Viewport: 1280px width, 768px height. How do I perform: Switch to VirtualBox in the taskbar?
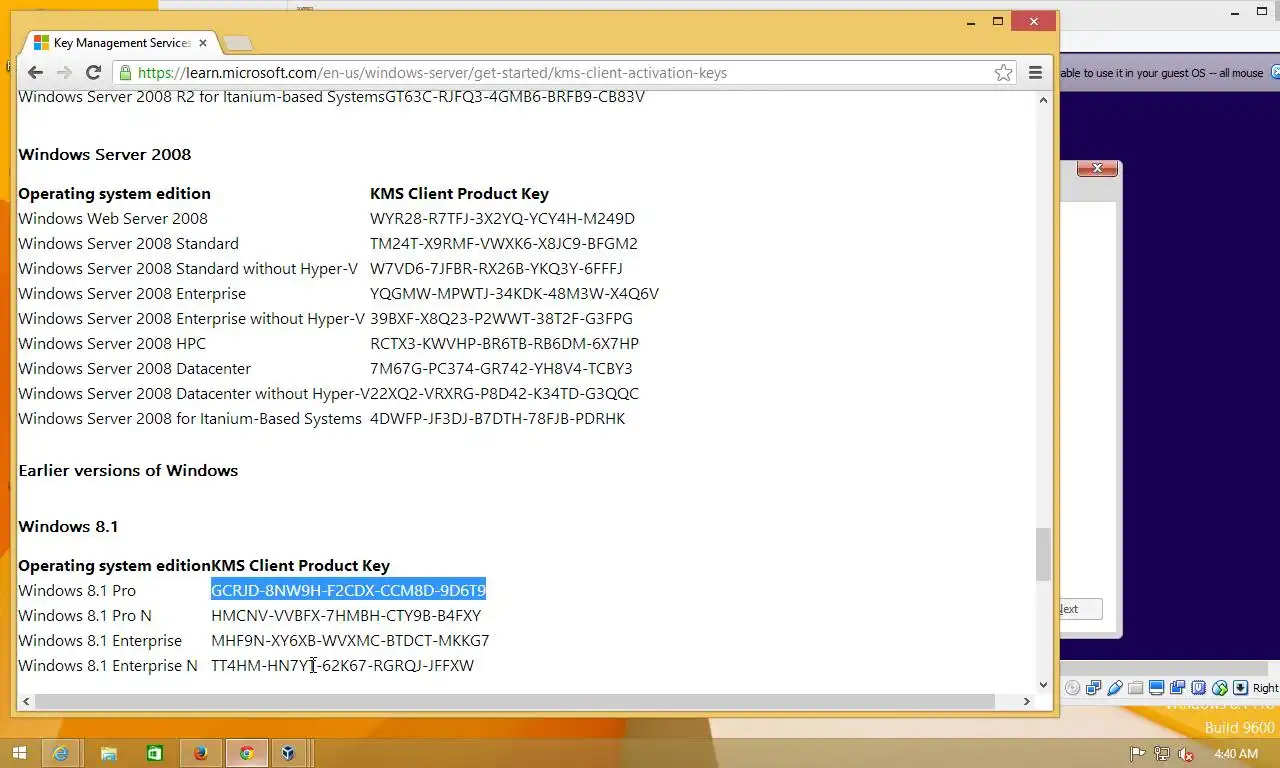coord(289,753)
